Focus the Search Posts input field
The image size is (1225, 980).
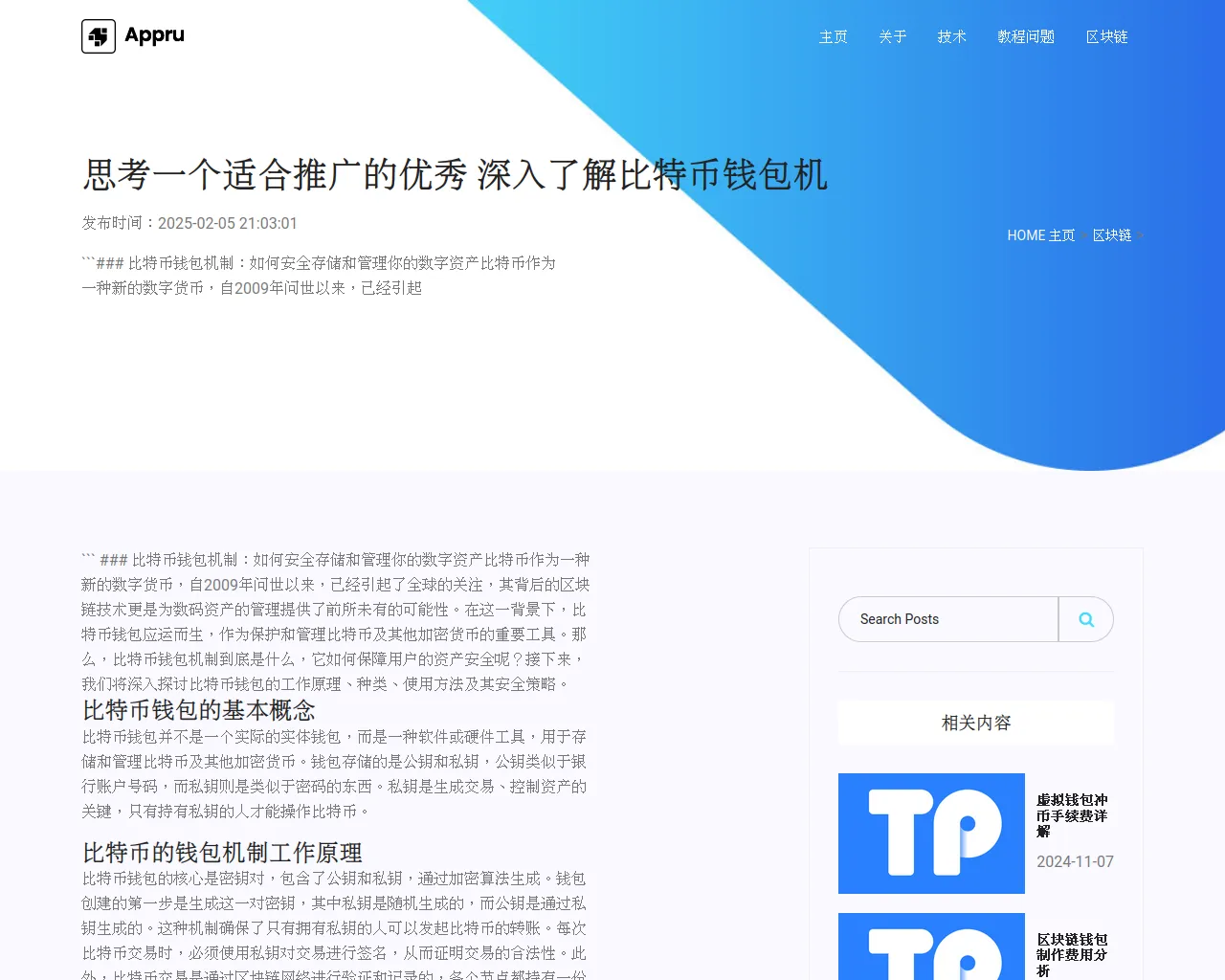[948, 619]
